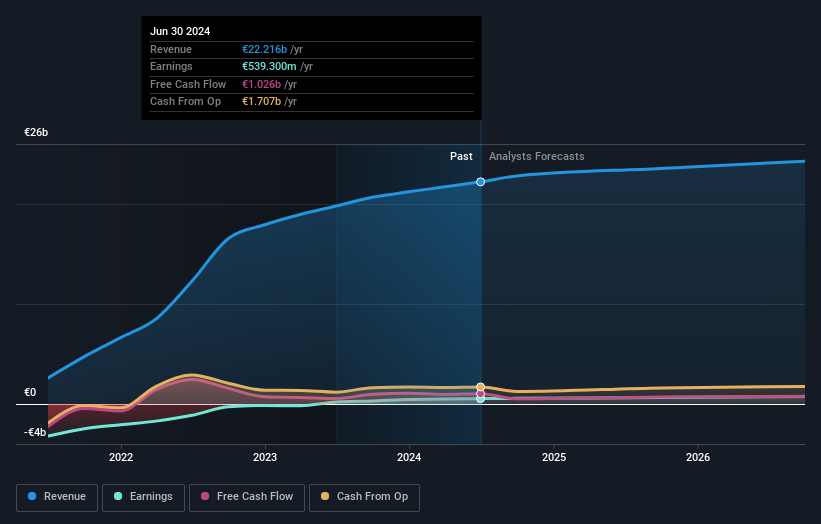Toggle the Revenue legend button

57,497
